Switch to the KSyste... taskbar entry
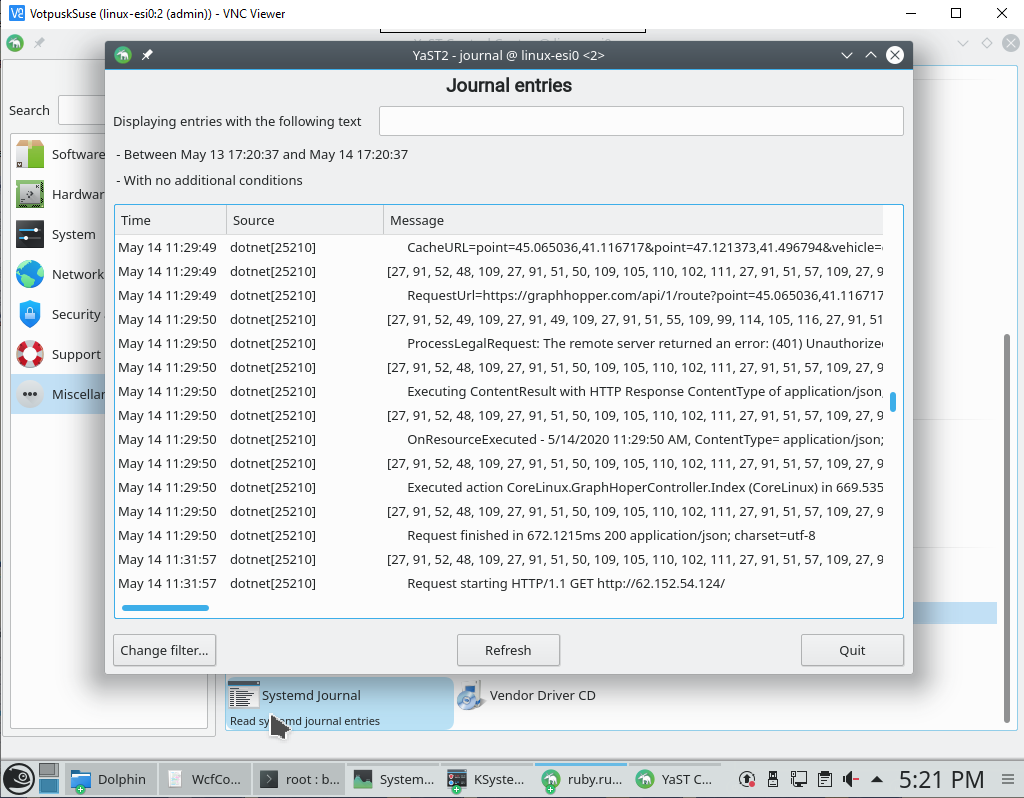Screen dimensions: 1024x798 487,779
